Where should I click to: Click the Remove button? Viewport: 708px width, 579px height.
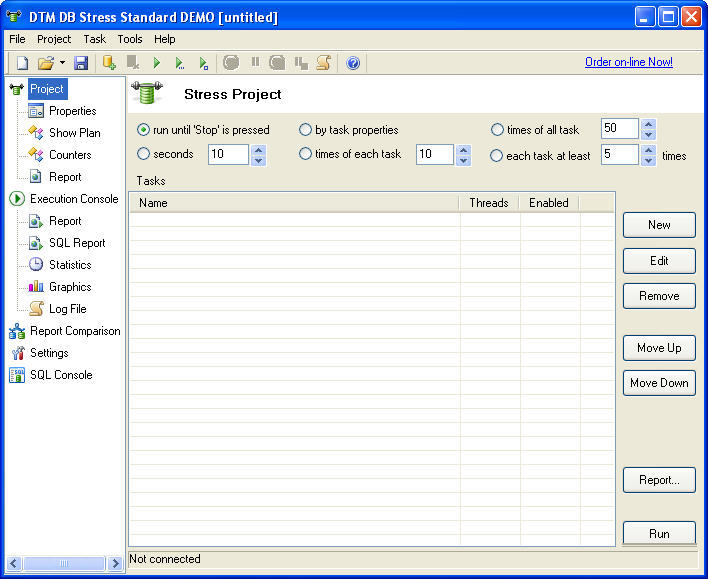(659, 296)
